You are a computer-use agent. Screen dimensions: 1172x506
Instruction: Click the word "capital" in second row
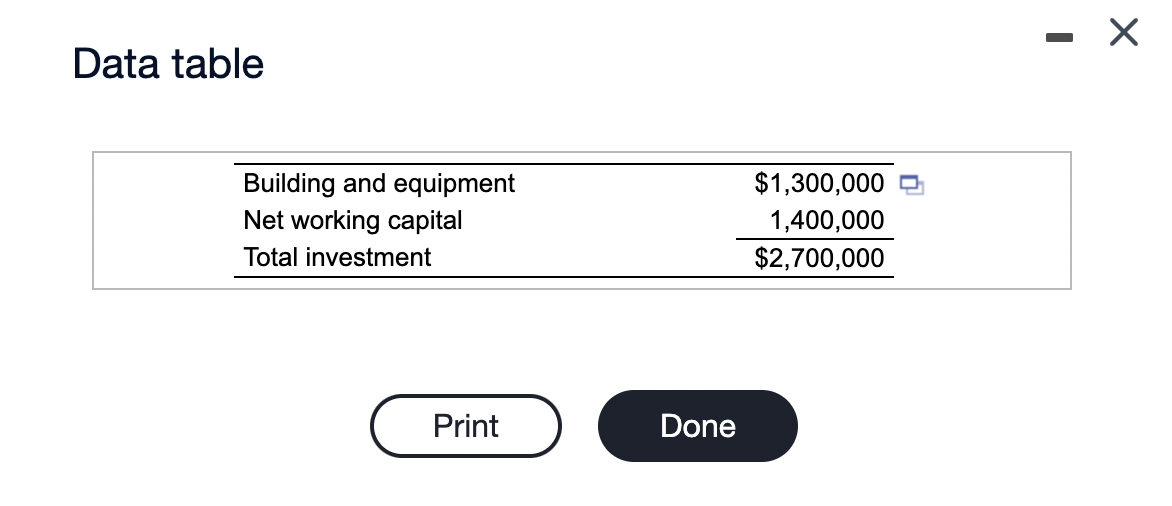coord(425,220)
